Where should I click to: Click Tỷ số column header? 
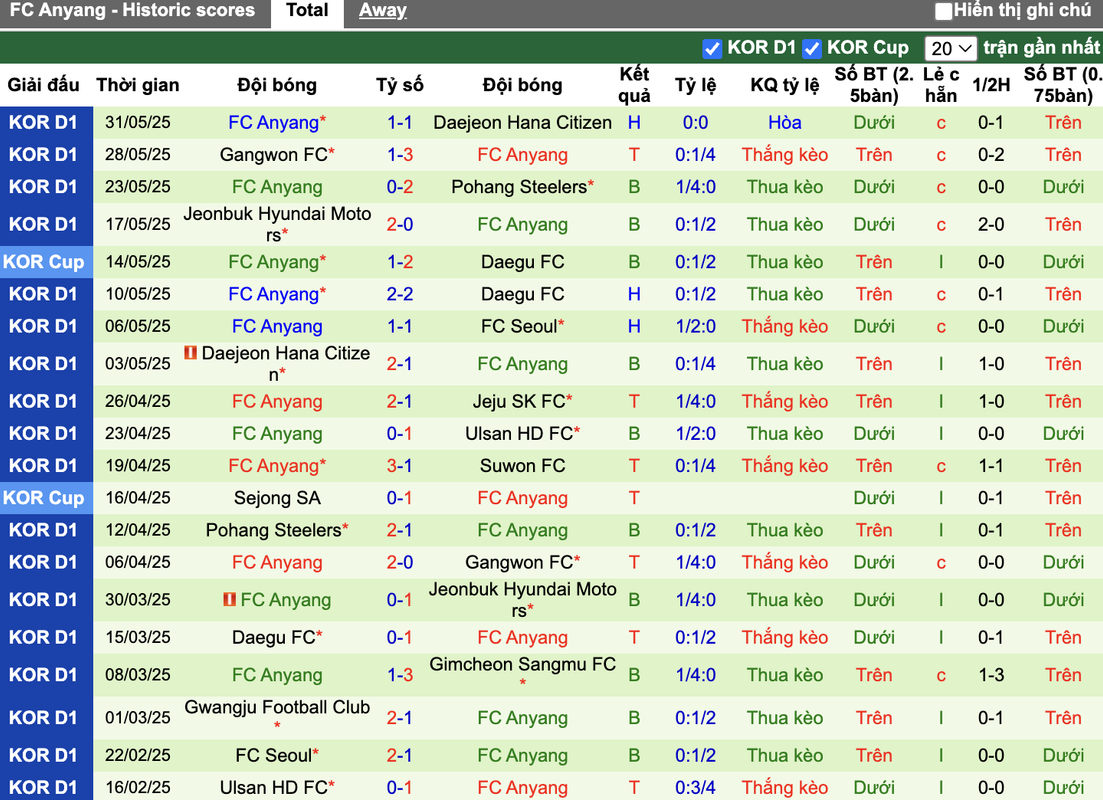(x=400, y=85)
